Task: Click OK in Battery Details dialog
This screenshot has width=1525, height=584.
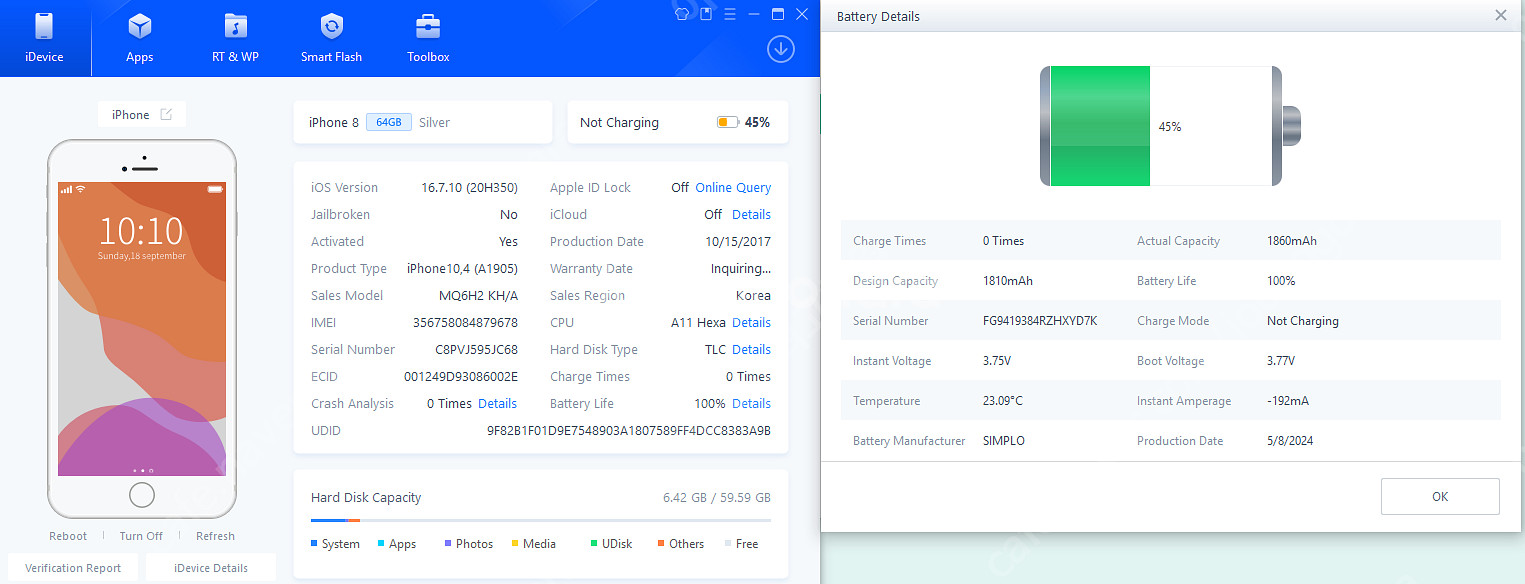Action: click(x=1440, y=496)
